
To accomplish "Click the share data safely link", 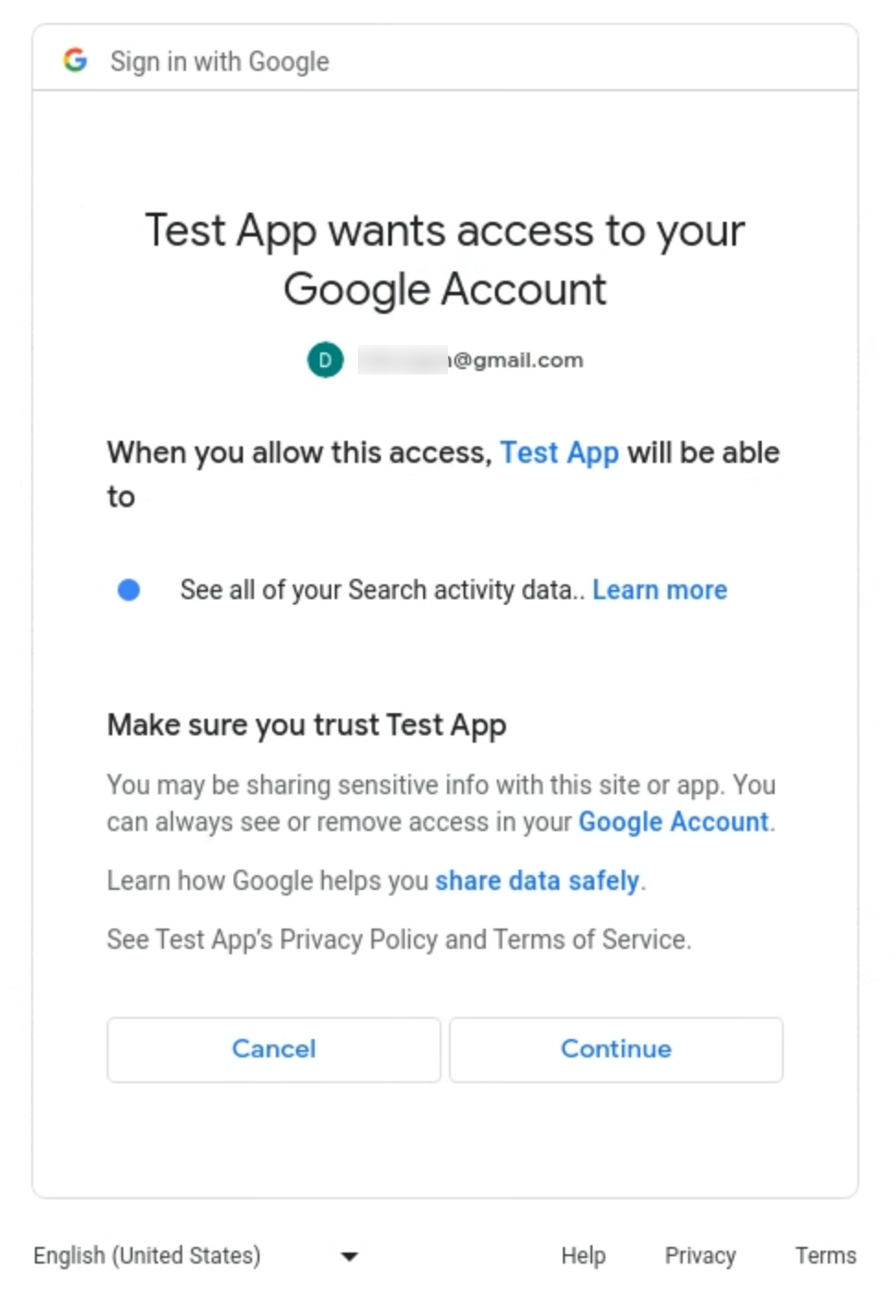I will point(537,881).
